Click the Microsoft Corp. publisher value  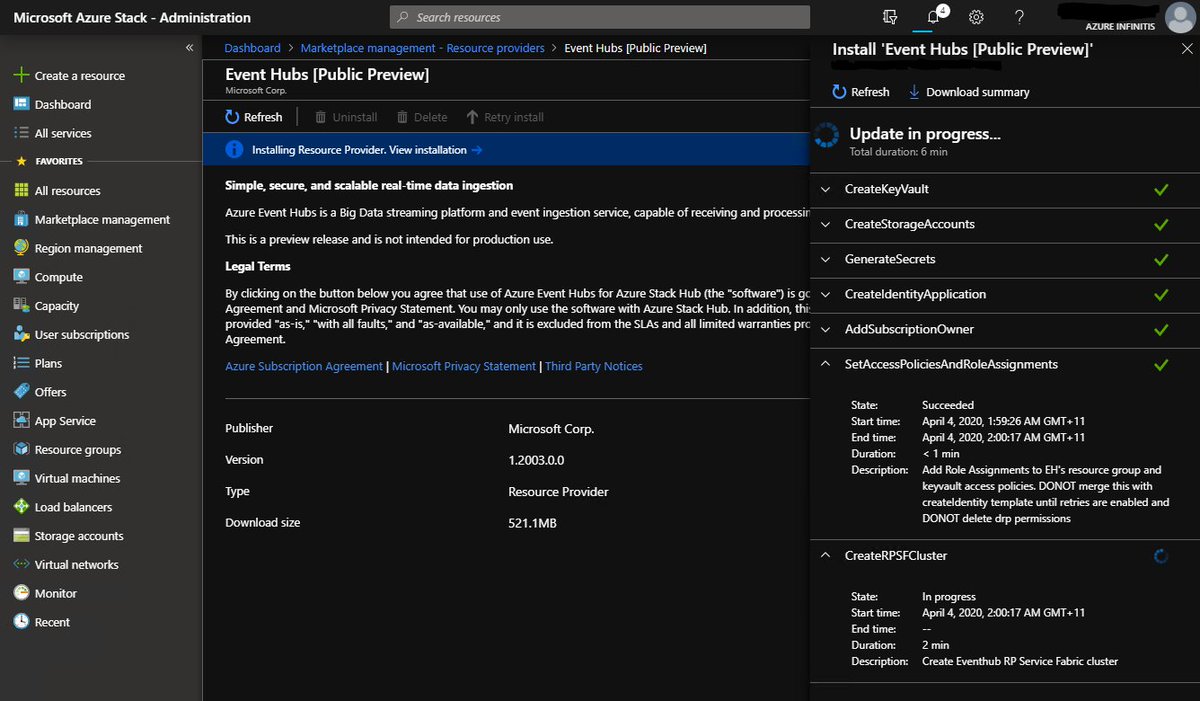click(x=551, y=428)
